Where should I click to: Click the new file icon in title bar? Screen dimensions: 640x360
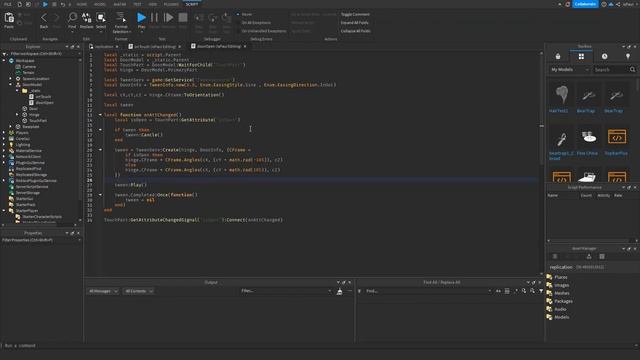(x=20, y=4)
